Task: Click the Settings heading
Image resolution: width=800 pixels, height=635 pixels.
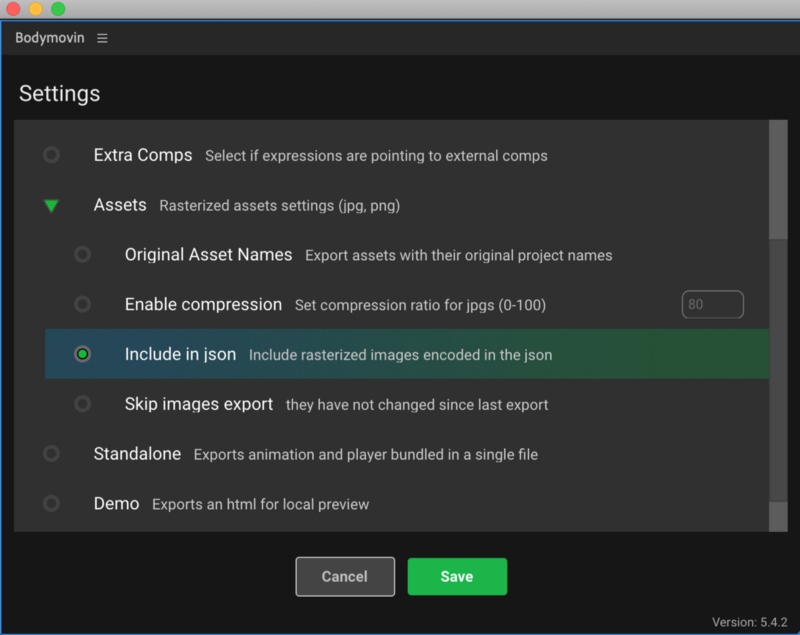Action: tap(59, 93)
